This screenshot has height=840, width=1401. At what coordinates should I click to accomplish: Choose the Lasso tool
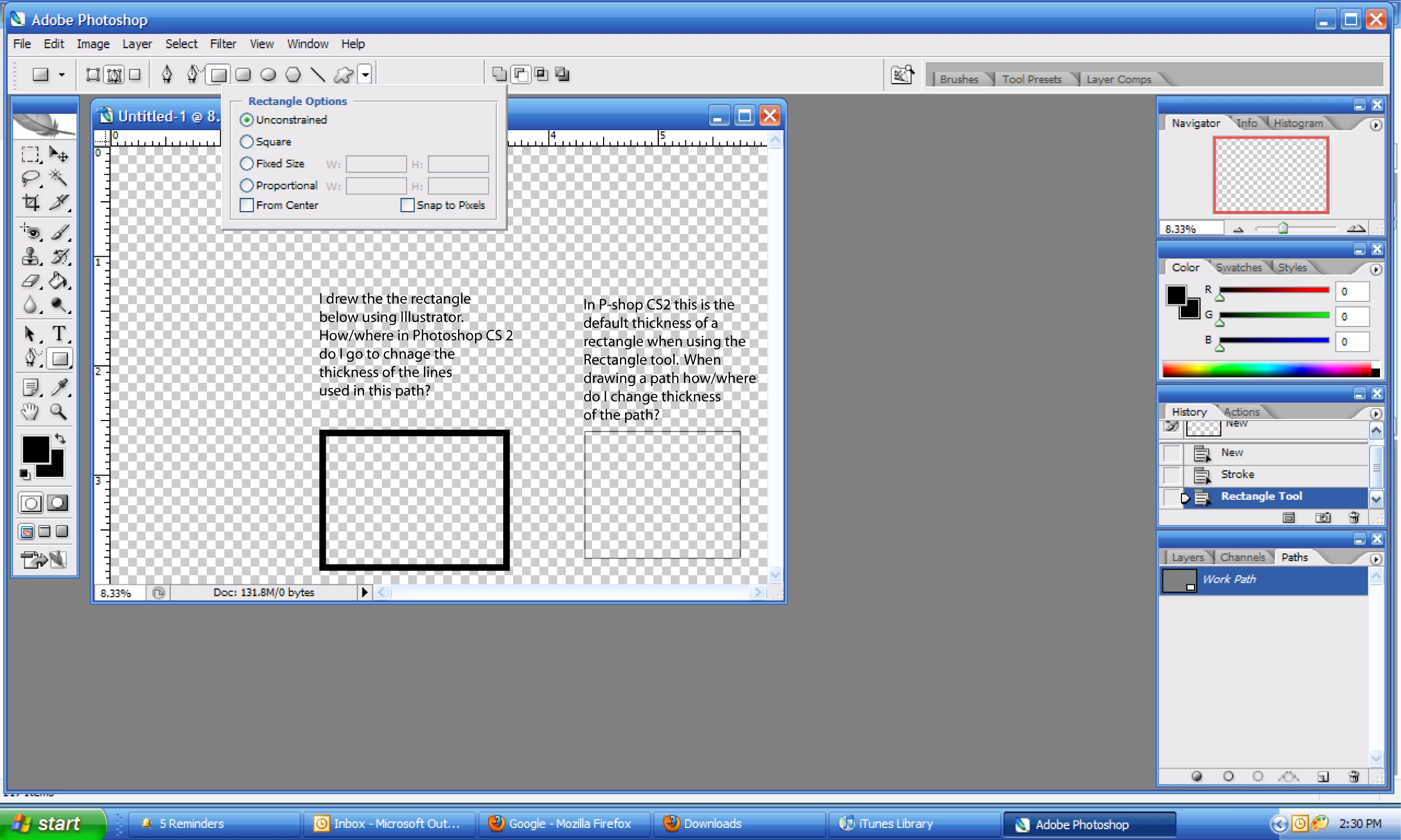[30, 178]
